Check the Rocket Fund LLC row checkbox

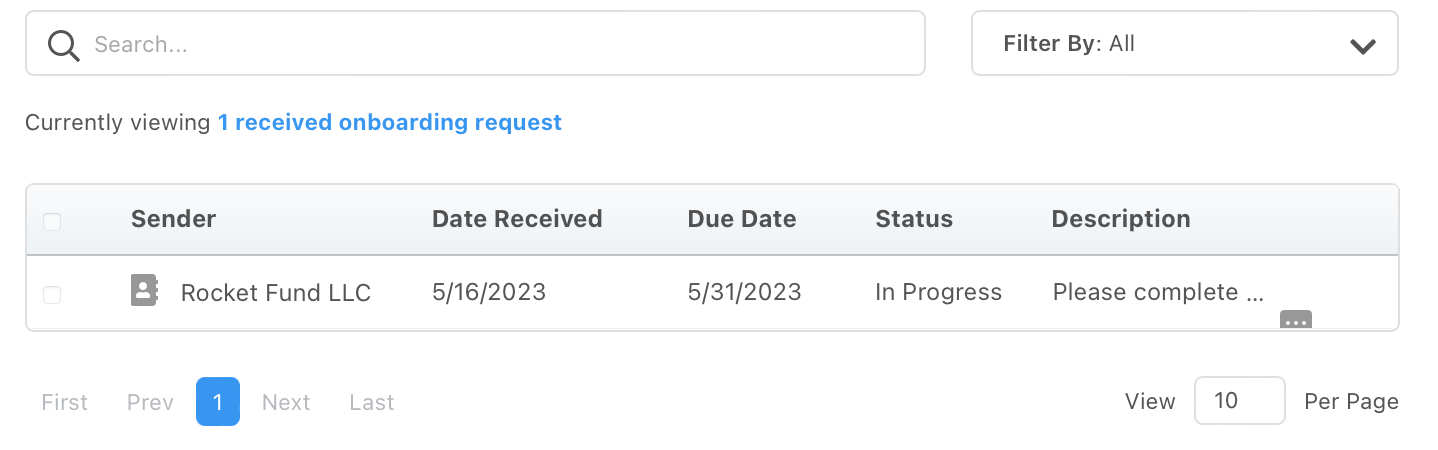(x=52, y=294)
